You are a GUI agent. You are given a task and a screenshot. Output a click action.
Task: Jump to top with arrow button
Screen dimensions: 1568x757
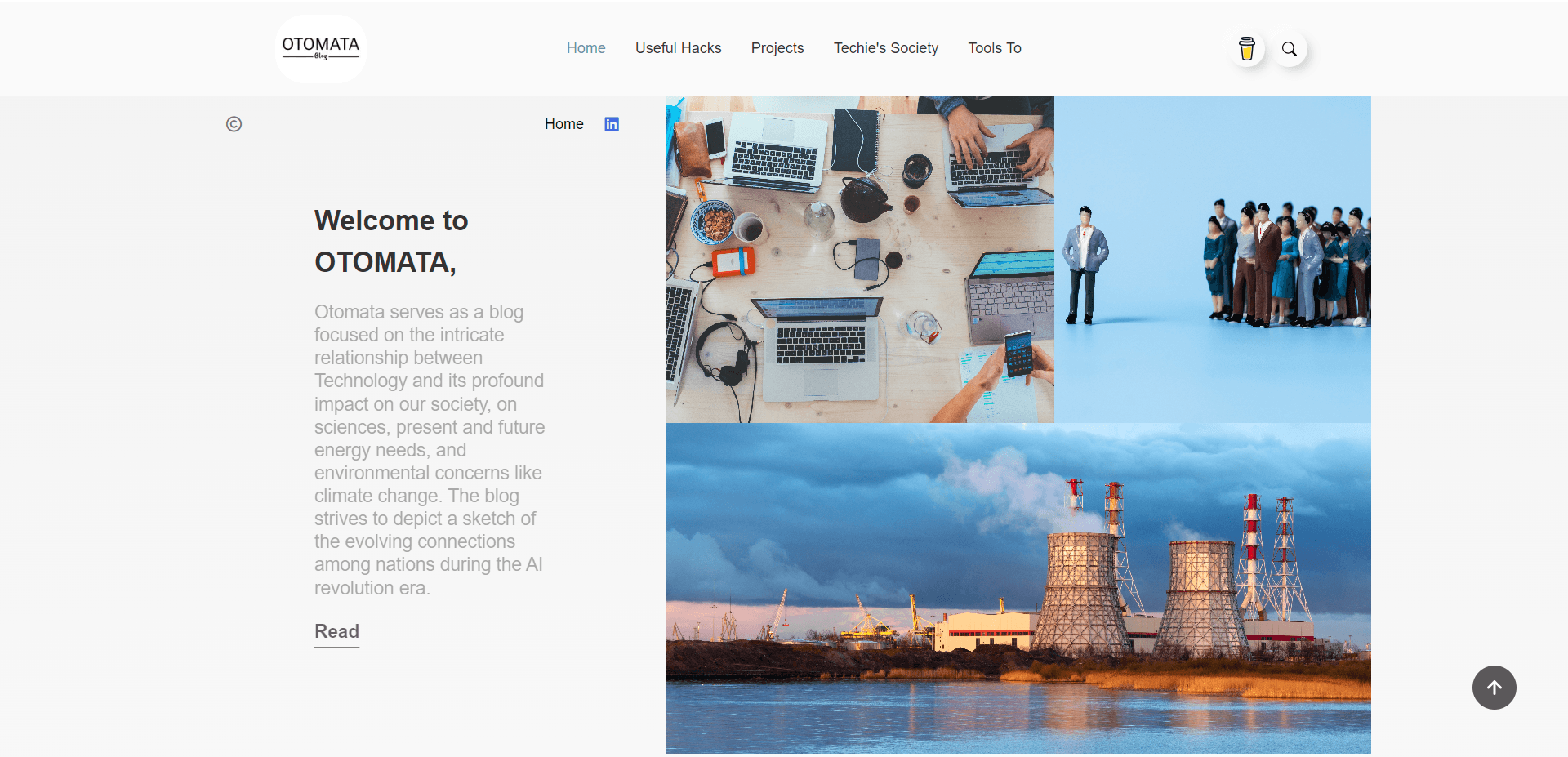[1494, 688]
